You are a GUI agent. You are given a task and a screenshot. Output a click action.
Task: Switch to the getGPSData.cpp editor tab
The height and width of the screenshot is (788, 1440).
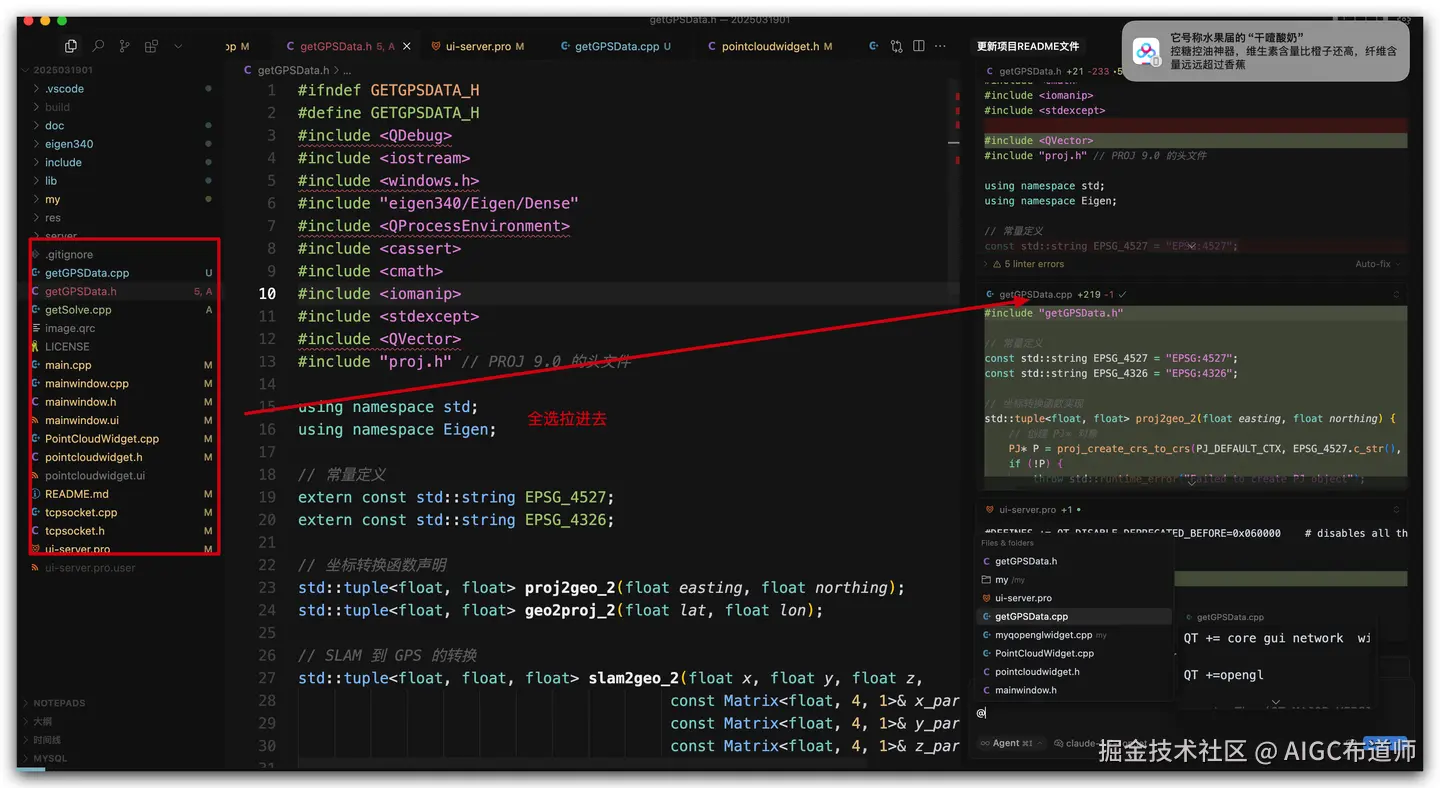tap(616, 46)
